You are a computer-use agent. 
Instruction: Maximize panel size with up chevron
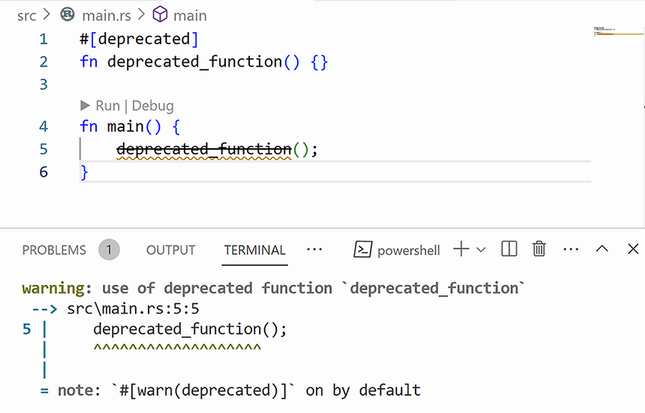pyautogui.click(x=602, y=249)
